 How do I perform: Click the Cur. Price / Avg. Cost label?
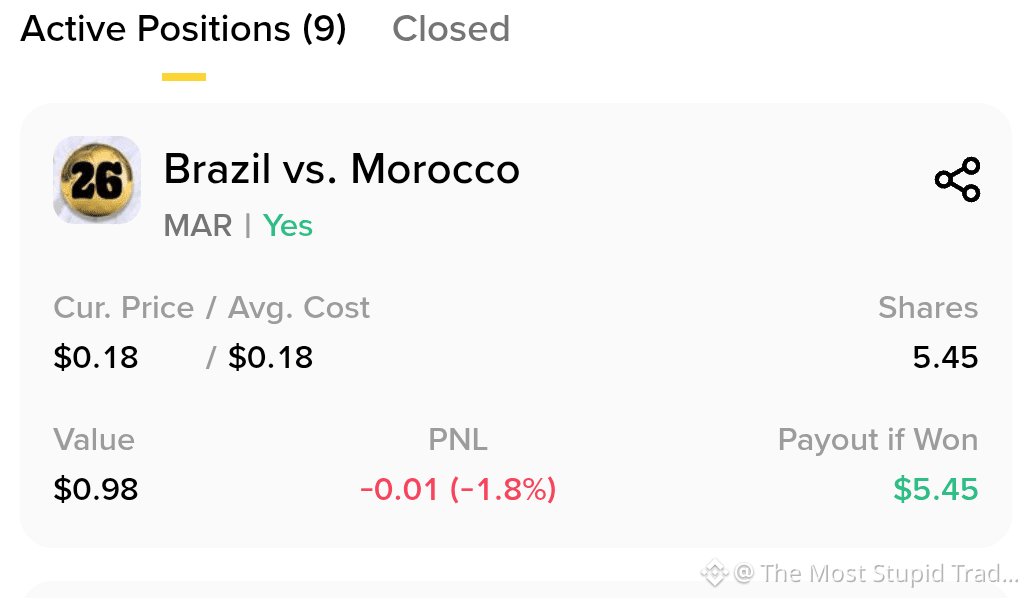[211, 308]
